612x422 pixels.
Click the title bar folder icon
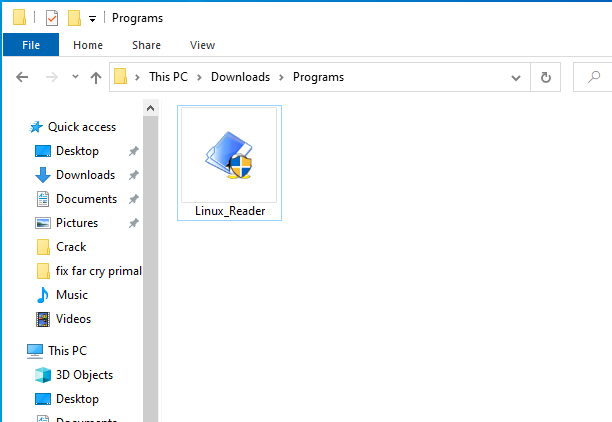point(19,18)
